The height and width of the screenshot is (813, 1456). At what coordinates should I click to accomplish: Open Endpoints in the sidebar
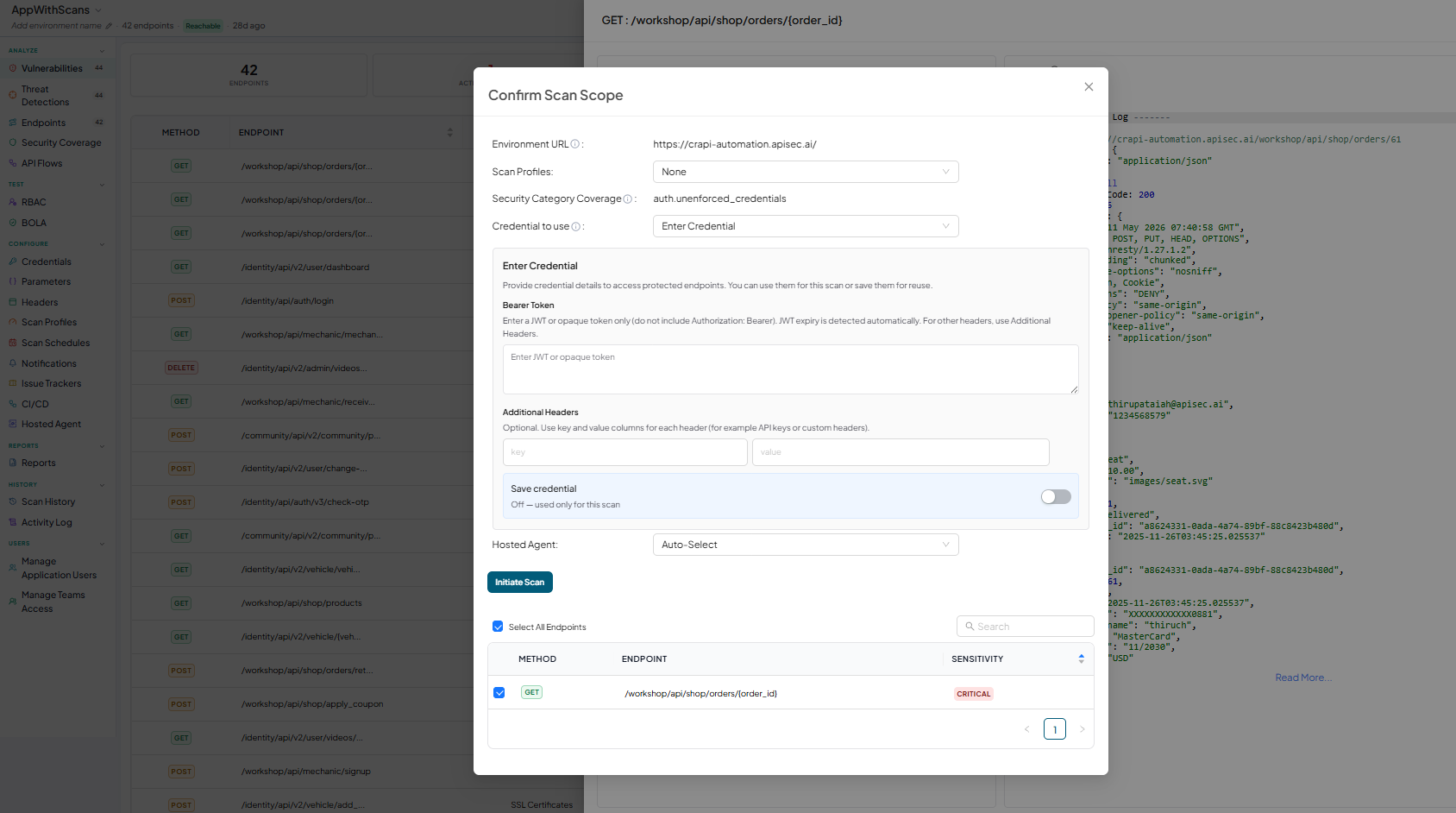(43, 123)
